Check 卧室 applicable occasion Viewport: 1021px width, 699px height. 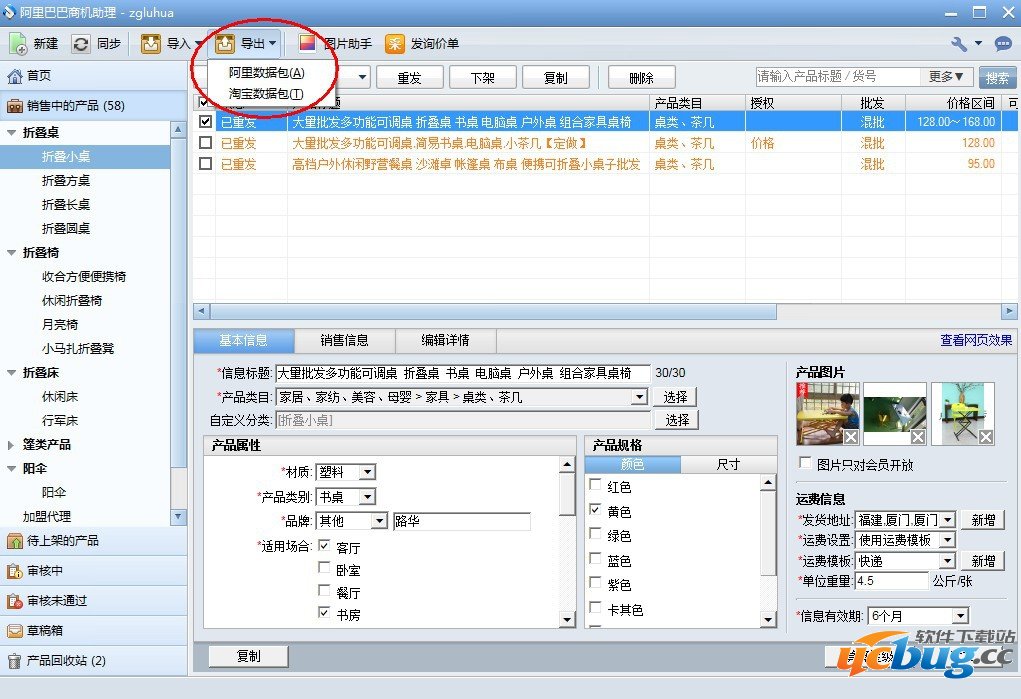click(x=324, y=568)
